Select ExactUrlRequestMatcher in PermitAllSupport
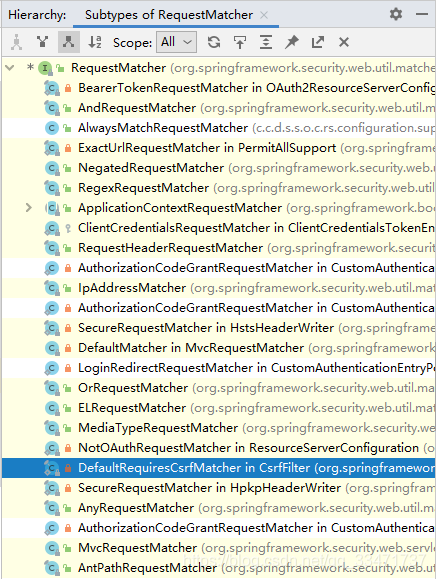Viewport: 436px width, 579px height. (x=219, y=148)
